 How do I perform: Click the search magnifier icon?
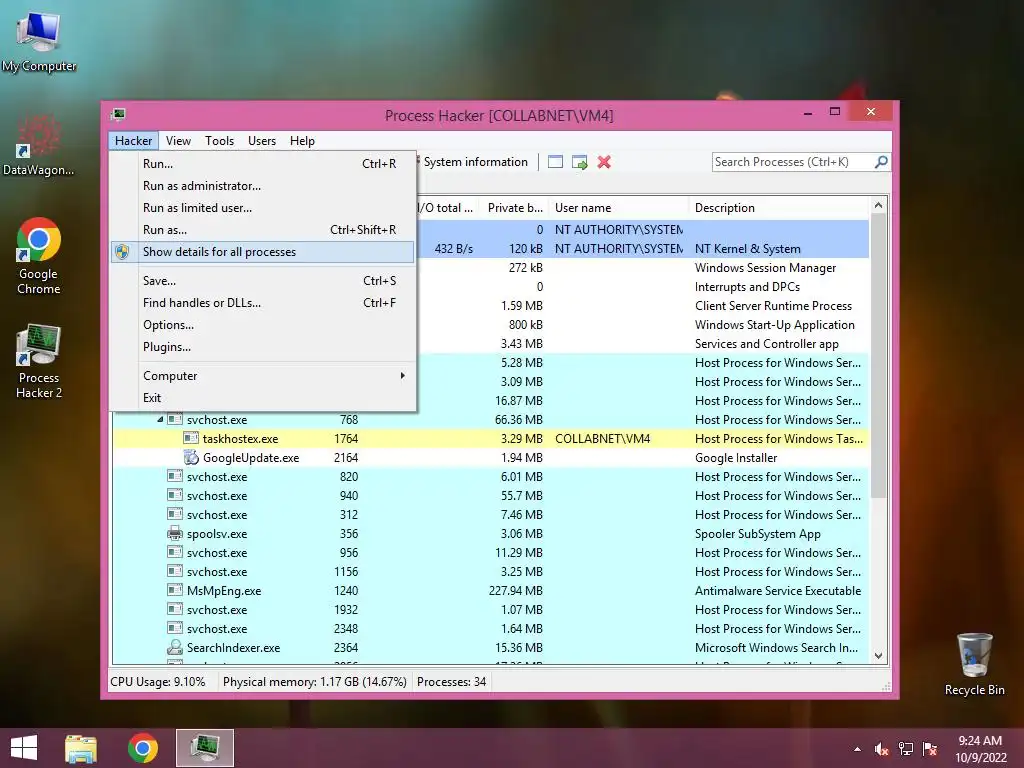pos(881,162)
